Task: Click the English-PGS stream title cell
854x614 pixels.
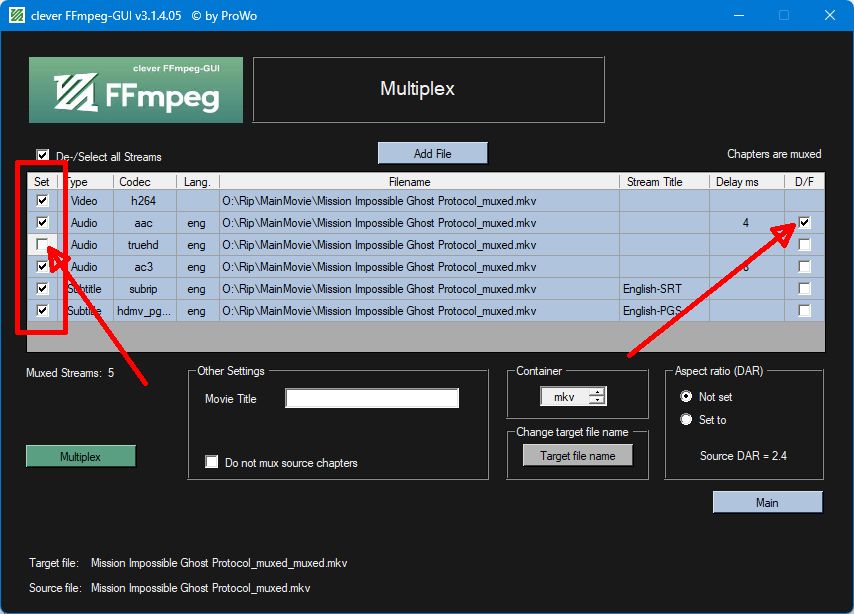Action: pos(664,311)
